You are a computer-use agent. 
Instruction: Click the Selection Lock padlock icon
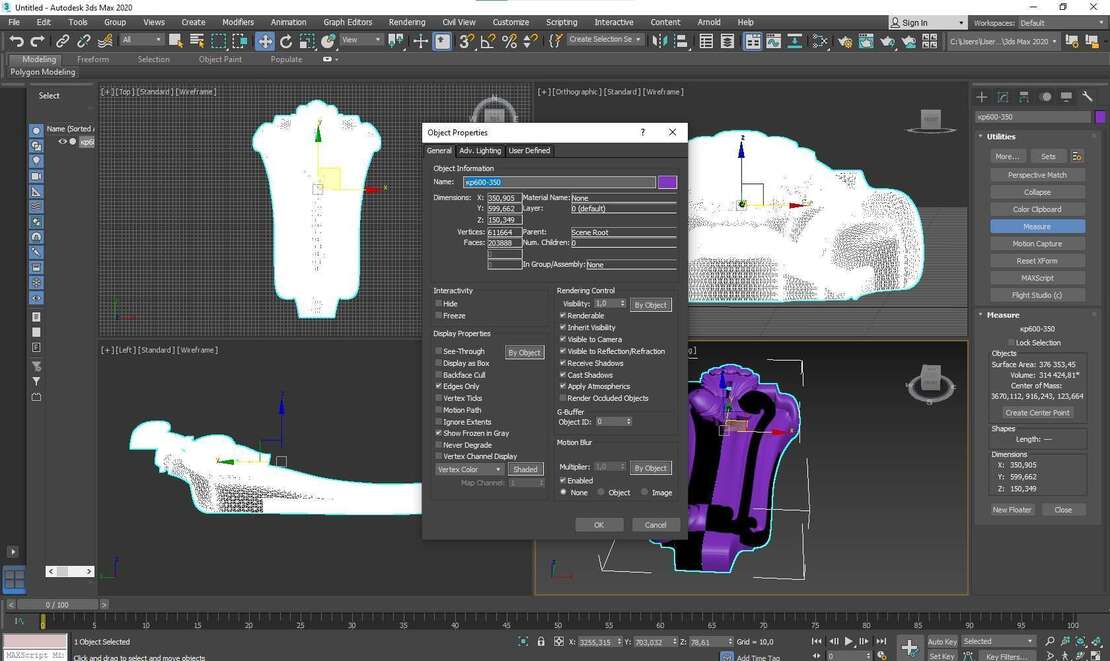point(541,642)
